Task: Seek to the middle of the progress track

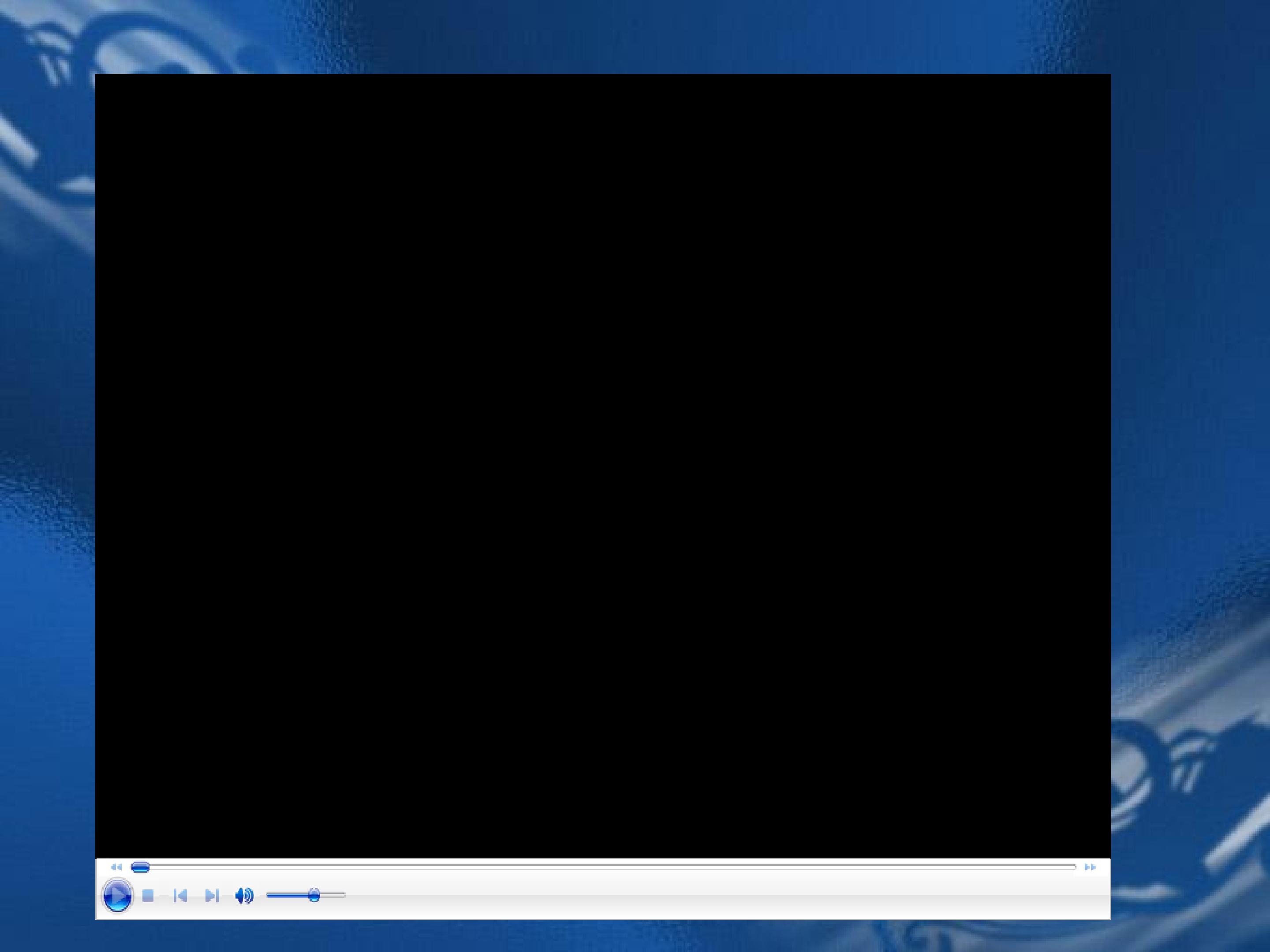Action: point(603,867)
